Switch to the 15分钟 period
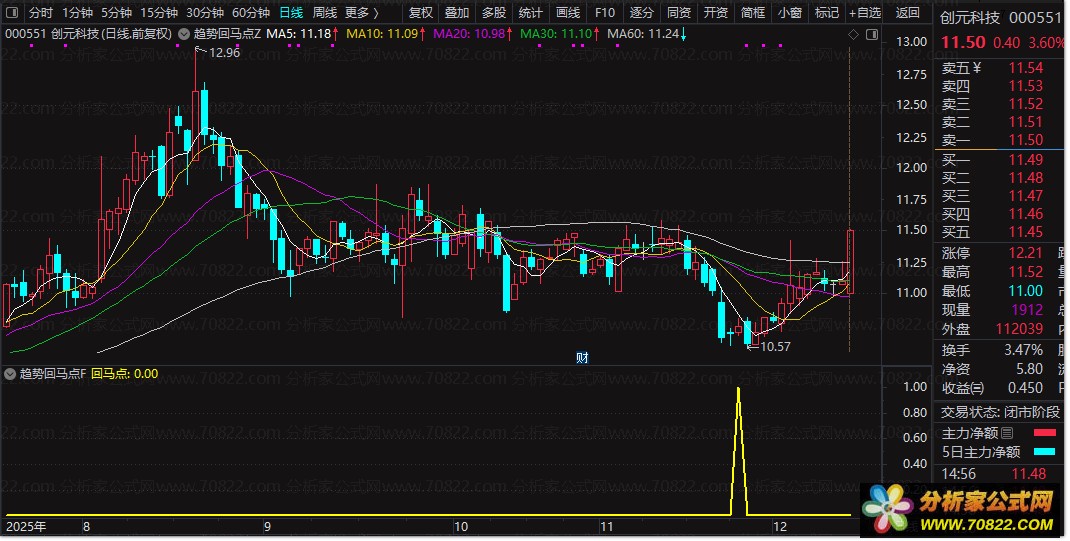1070x541 pixels. pyautogui.click(x=159, y=12)
